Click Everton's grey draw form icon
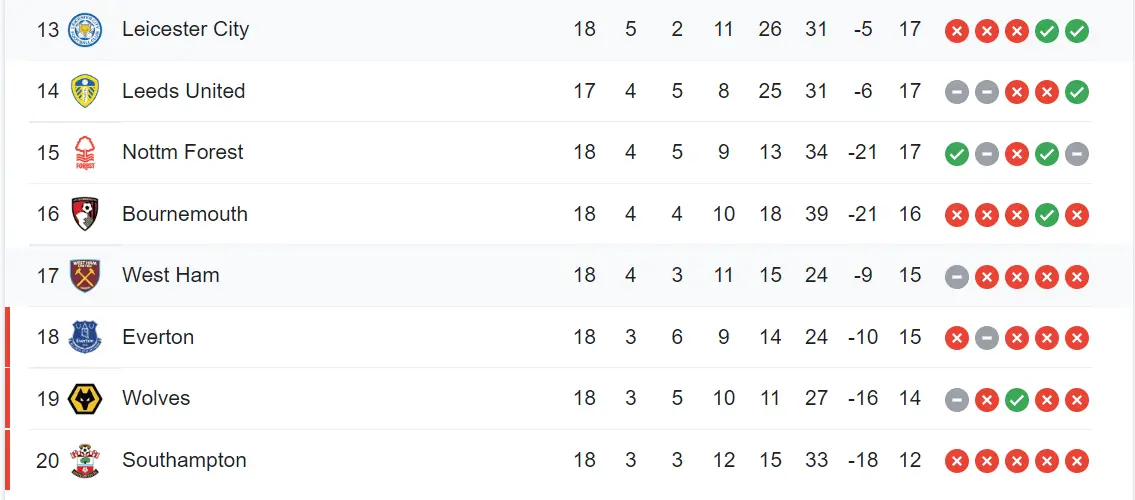Viewport: 1135px width, 500px height. pyautogui.click(x=987, y=339)
